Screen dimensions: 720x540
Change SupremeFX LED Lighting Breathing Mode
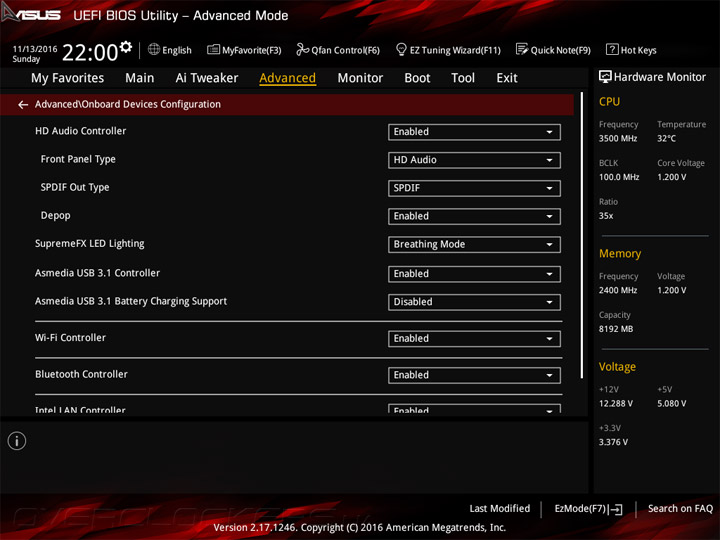pos(474,245)
